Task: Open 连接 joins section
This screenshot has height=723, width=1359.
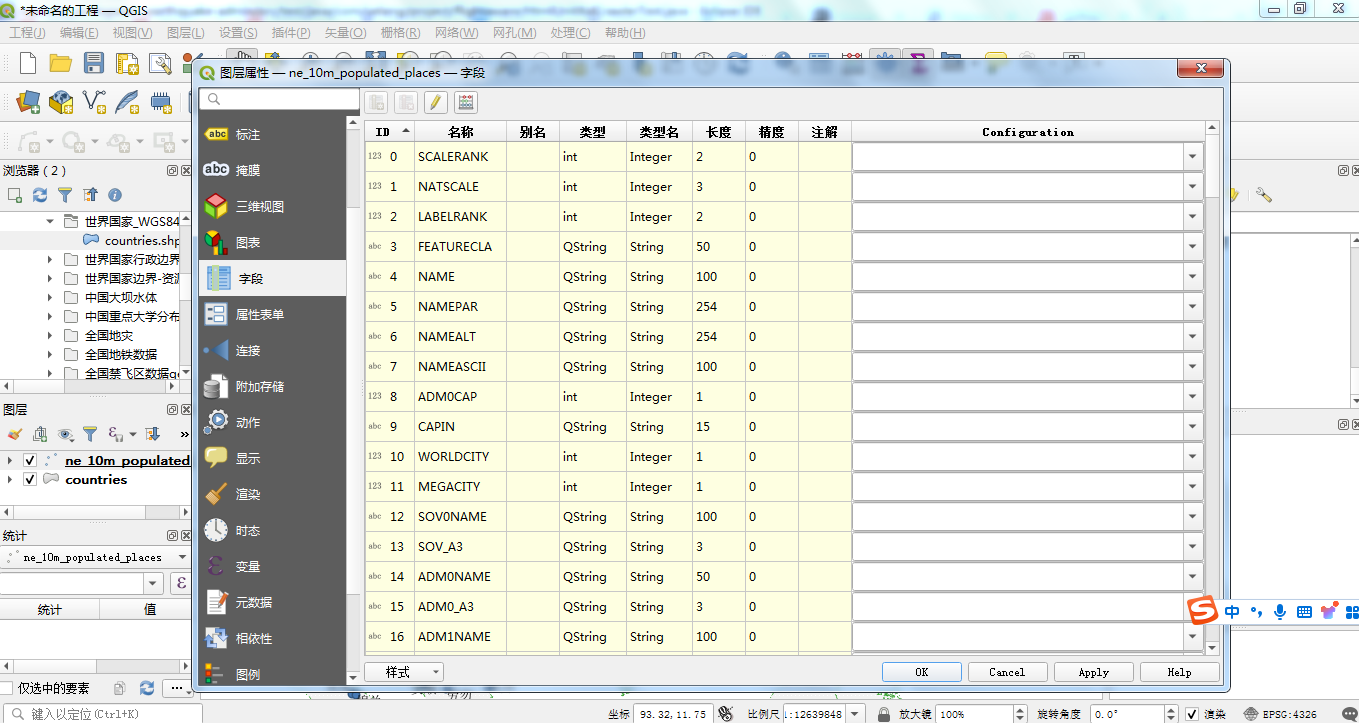Action: coord(273,350)
